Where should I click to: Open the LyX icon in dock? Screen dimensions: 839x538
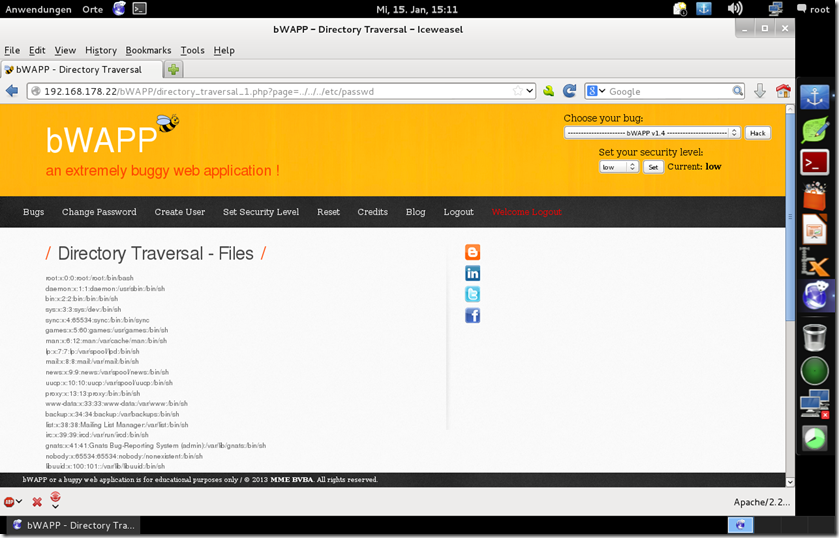click(x=814, y=262)
